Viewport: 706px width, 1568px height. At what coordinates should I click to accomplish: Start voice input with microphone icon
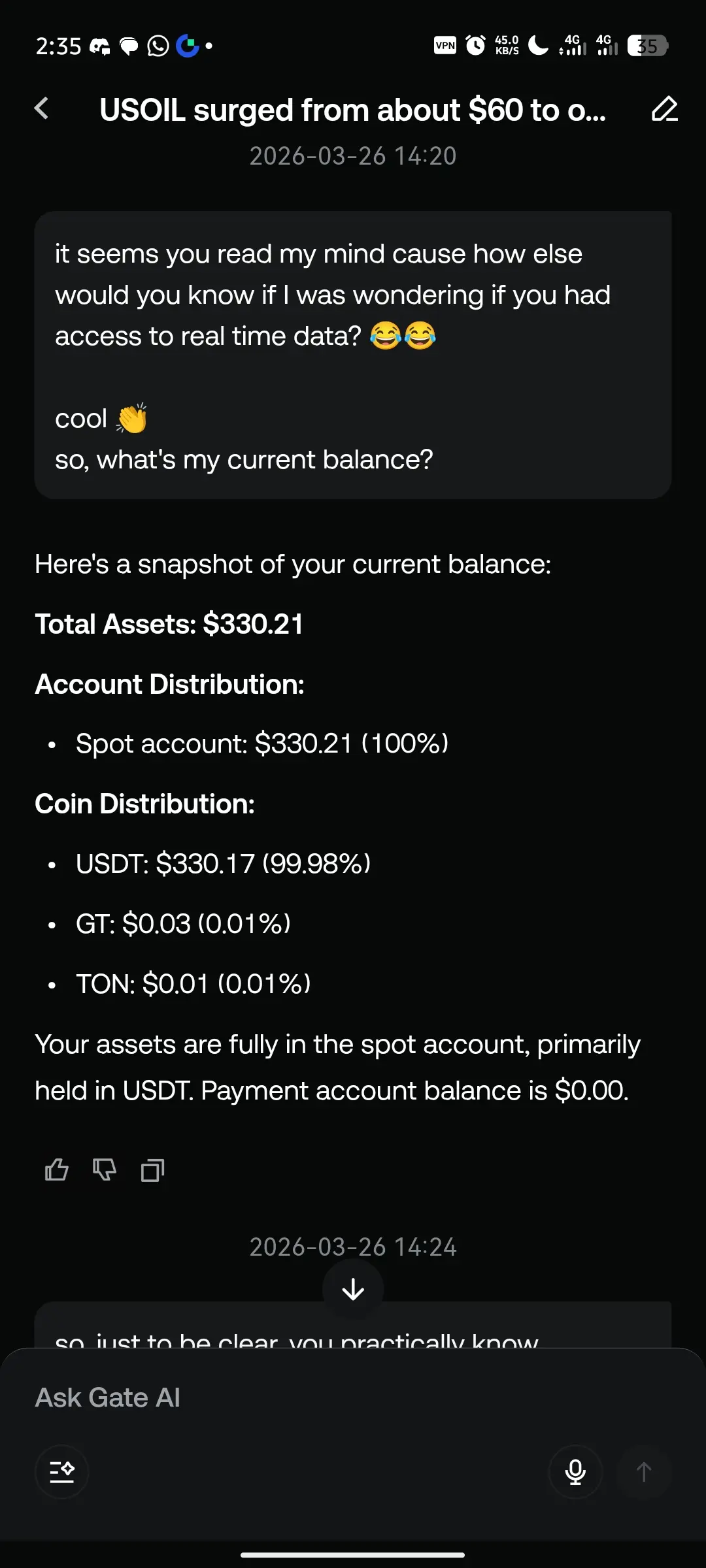pyautogui.click(x=575, y=1472)
